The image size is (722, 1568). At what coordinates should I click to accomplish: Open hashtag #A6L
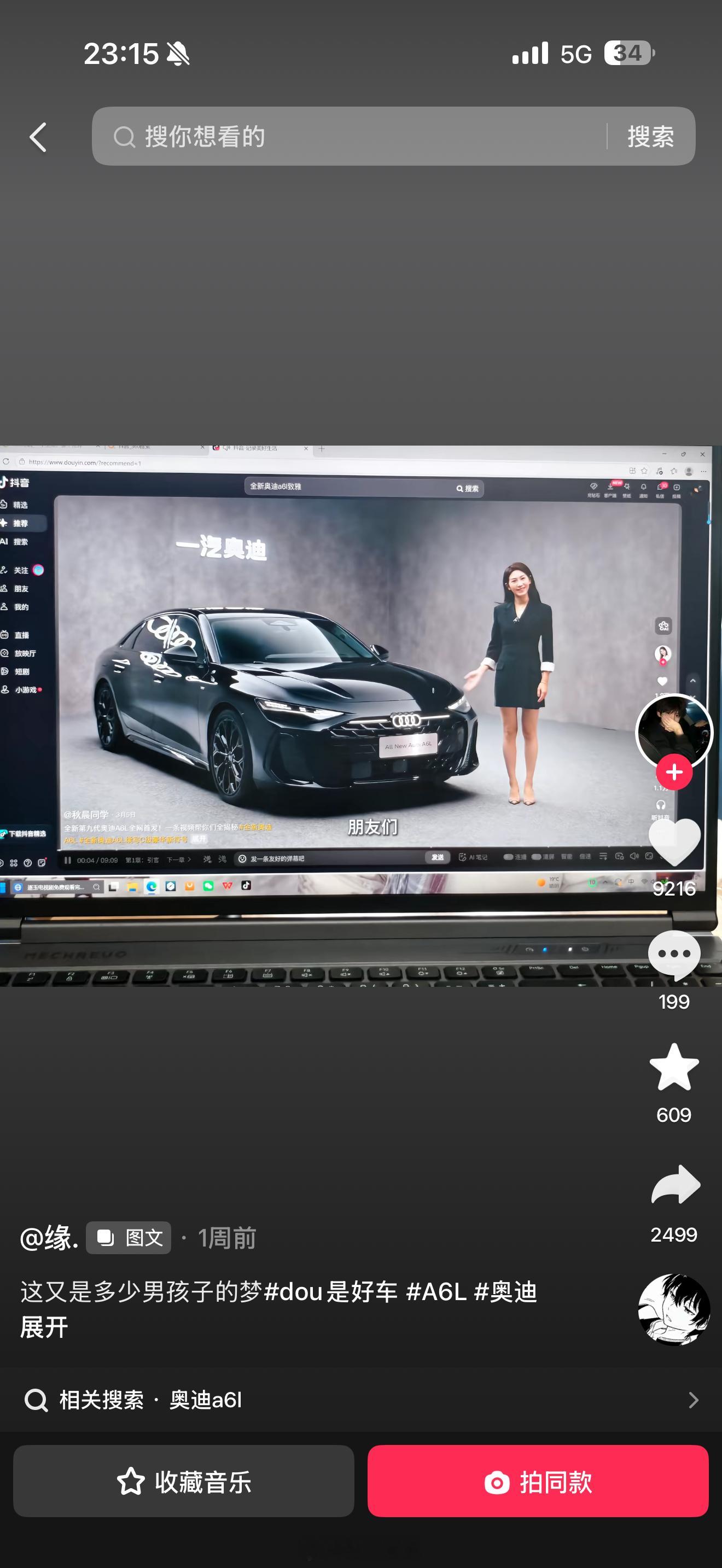click(436, 1292)
